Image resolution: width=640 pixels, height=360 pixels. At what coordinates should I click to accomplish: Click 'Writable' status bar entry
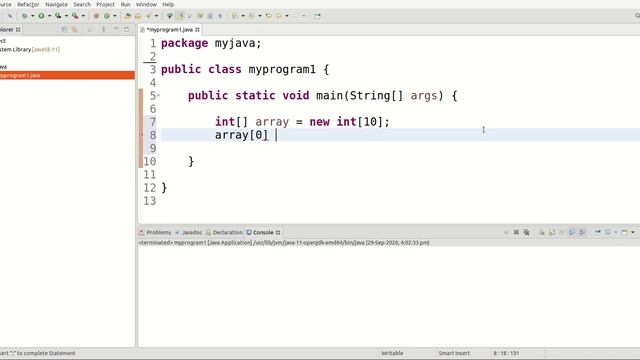click(x=392, y=353)
